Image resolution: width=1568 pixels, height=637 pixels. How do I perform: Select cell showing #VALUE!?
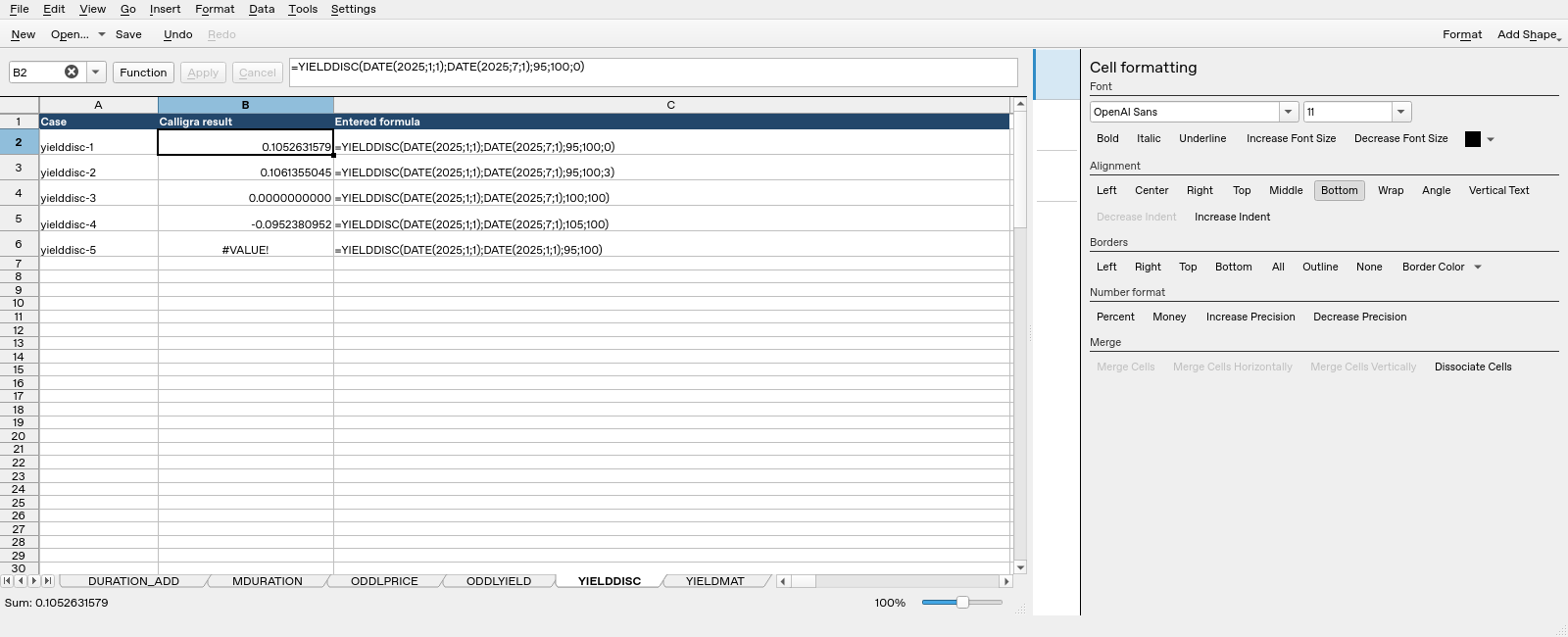(x=245, y=244)
